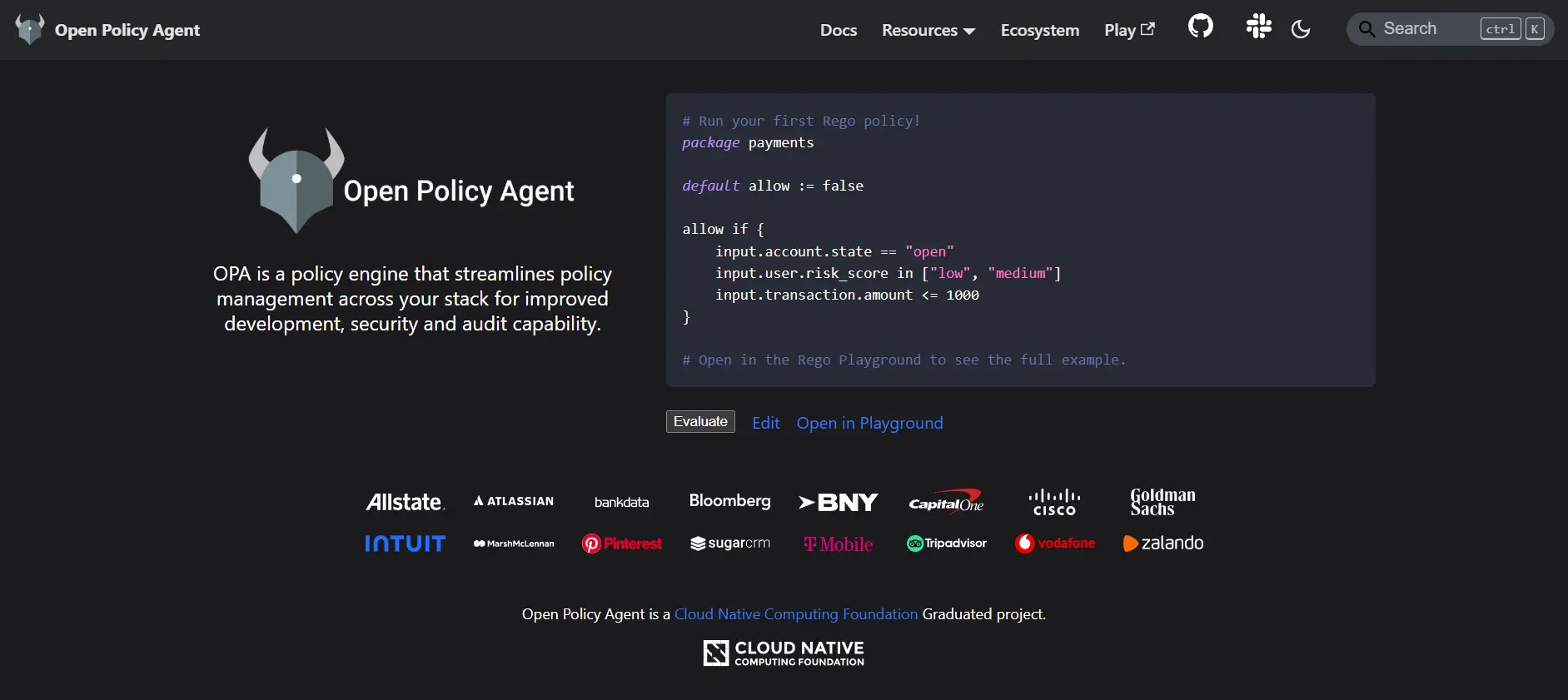Click the Cloud Native Computing Foundation logo
Image resolution: width=1568 pixels, height=700 pixels.
tap(784, 653)
